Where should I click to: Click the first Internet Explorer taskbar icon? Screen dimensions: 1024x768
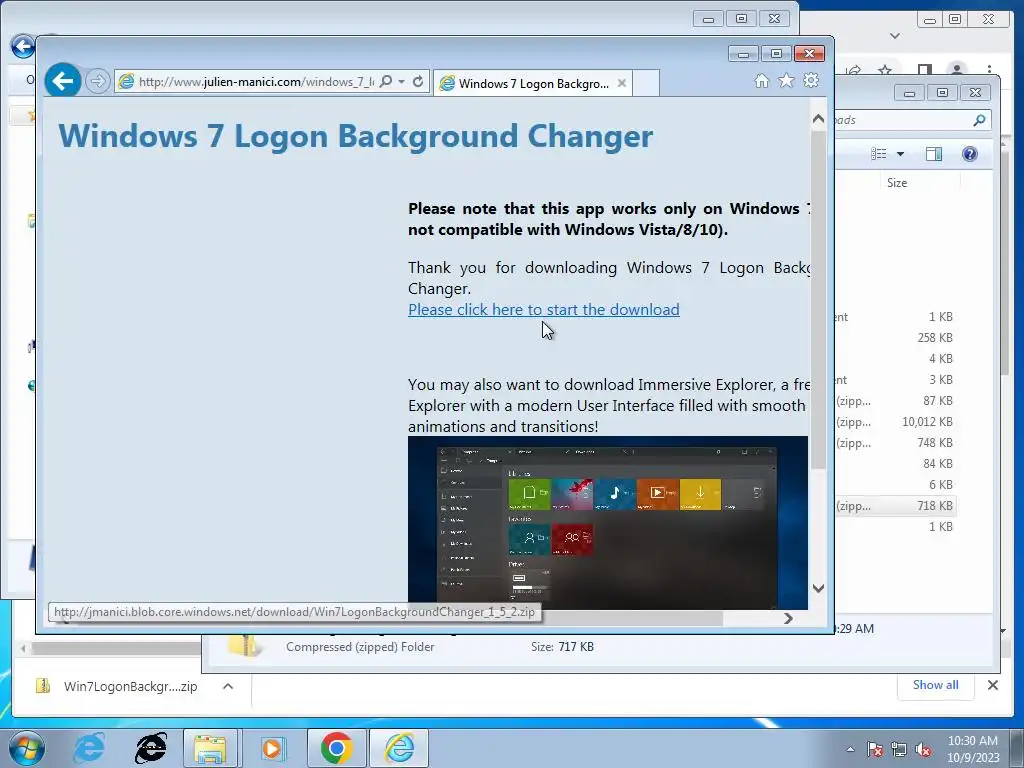(x=88, y=748)
